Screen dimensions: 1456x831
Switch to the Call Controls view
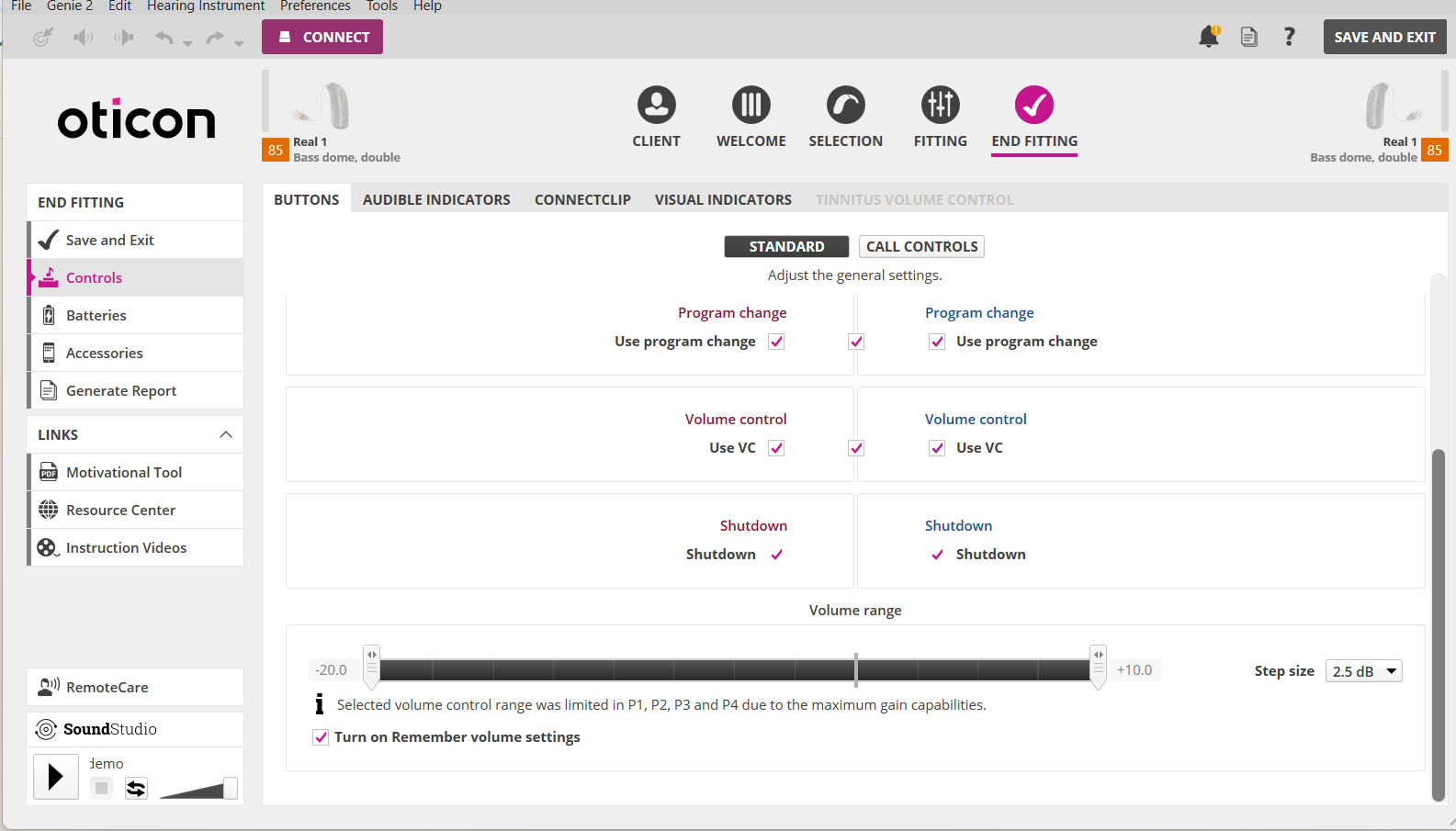coord(921,246)
